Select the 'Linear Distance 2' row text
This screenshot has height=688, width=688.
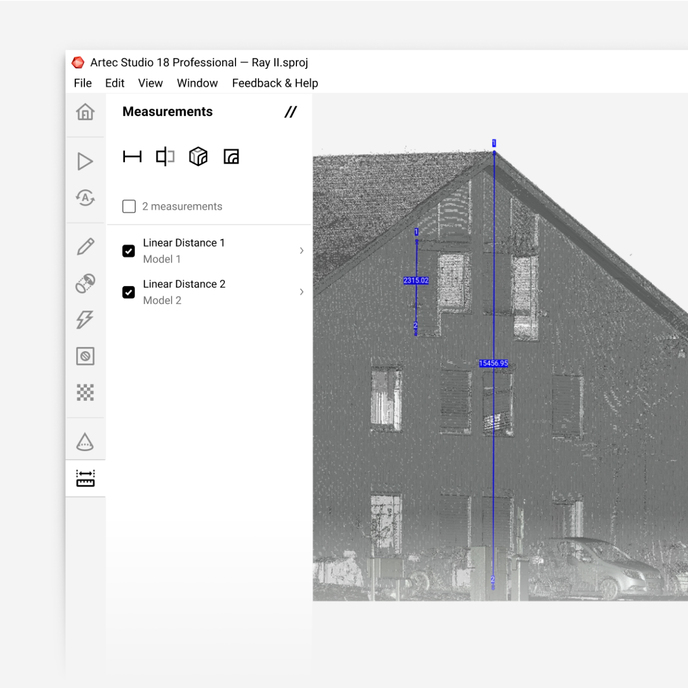coord(184,284)
